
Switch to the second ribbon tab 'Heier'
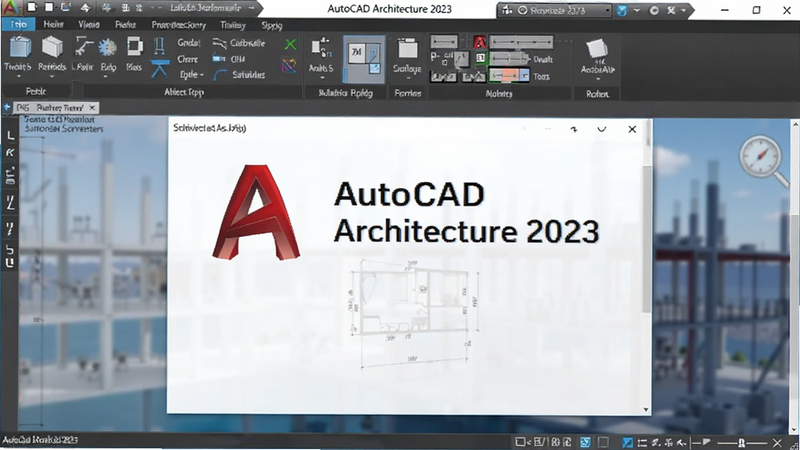click(54, 24)
